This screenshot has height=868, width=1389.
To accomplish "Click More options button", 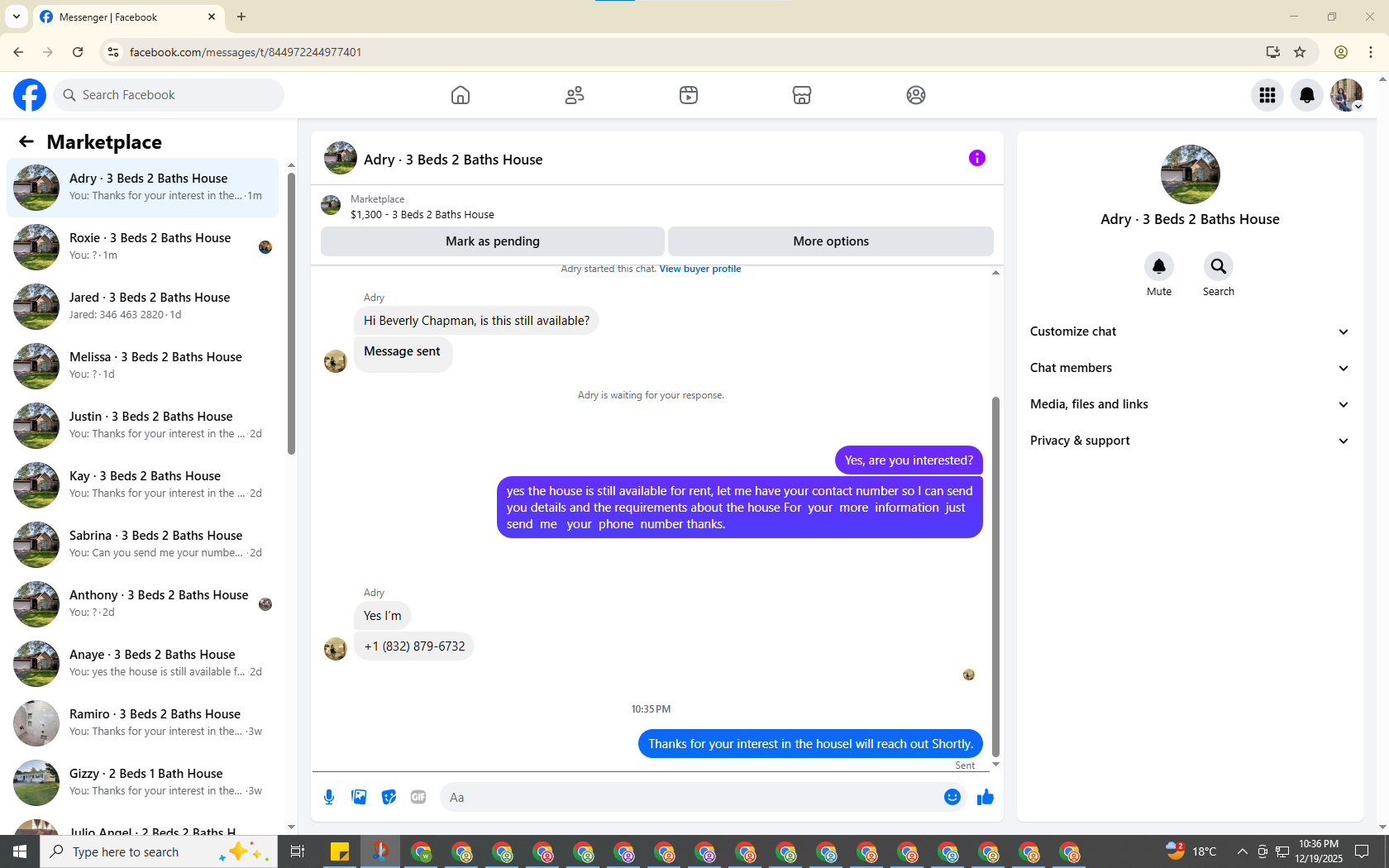I will pyautogui.click(x=831, y=241).
